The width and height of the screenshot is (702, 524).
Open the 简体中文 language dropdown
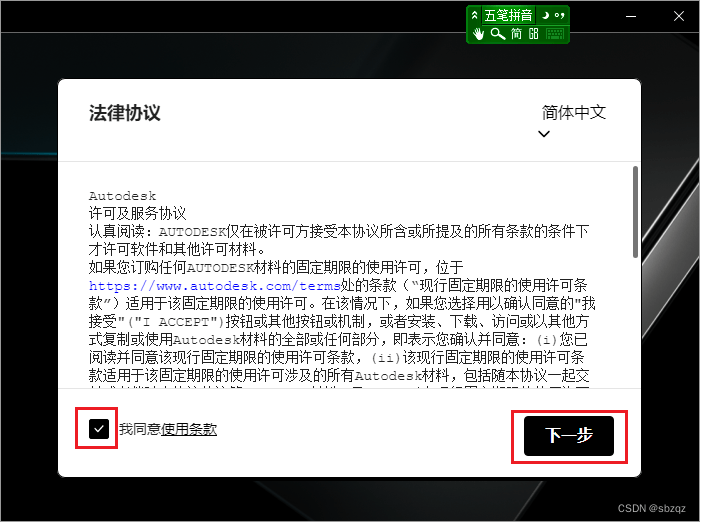(x=576, y=113)
